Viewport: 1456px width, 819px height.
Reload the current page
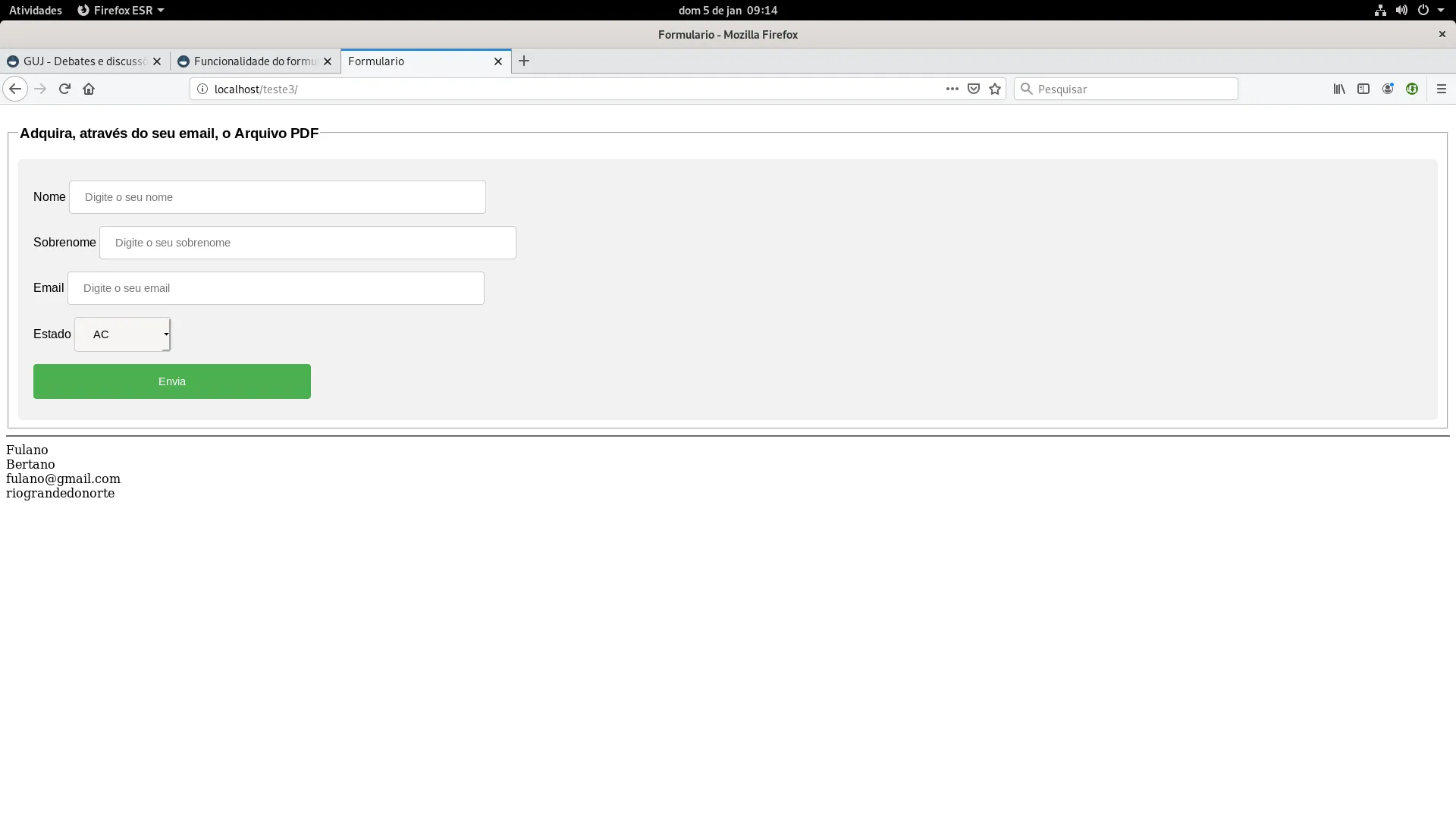point(64,89)
